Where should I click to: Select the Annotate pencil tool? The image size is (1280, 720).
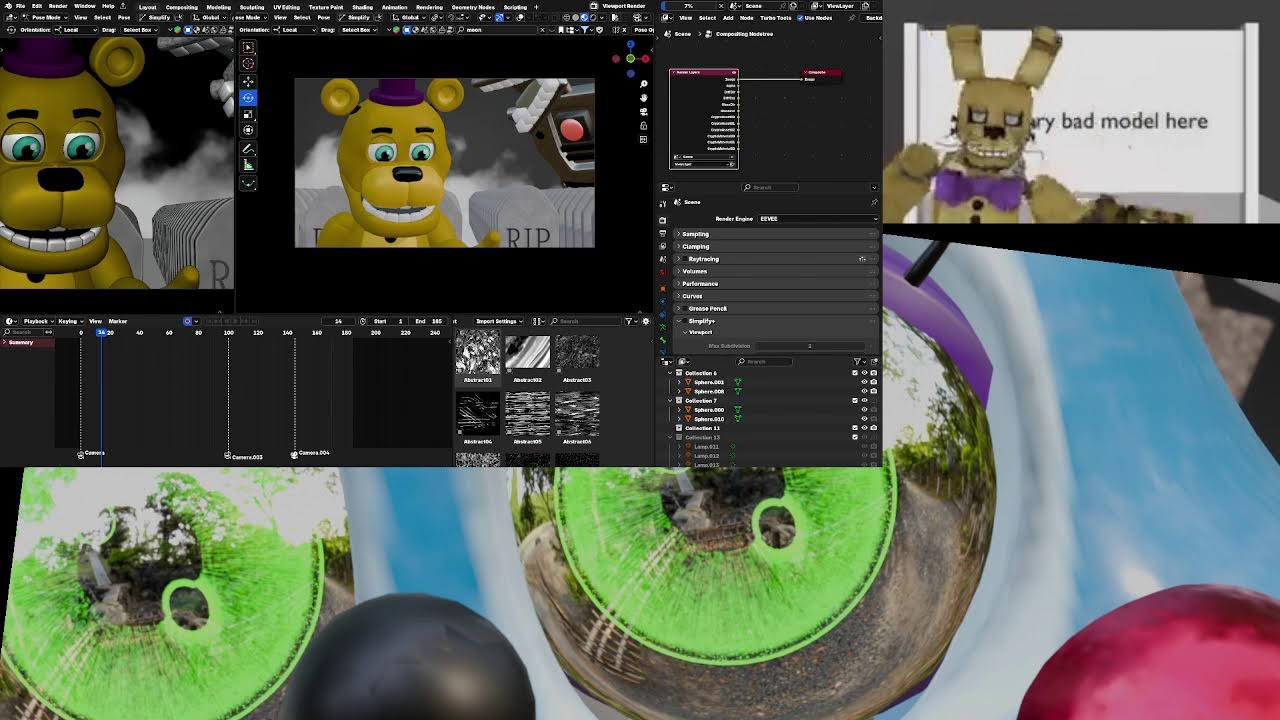click(248, 149)
